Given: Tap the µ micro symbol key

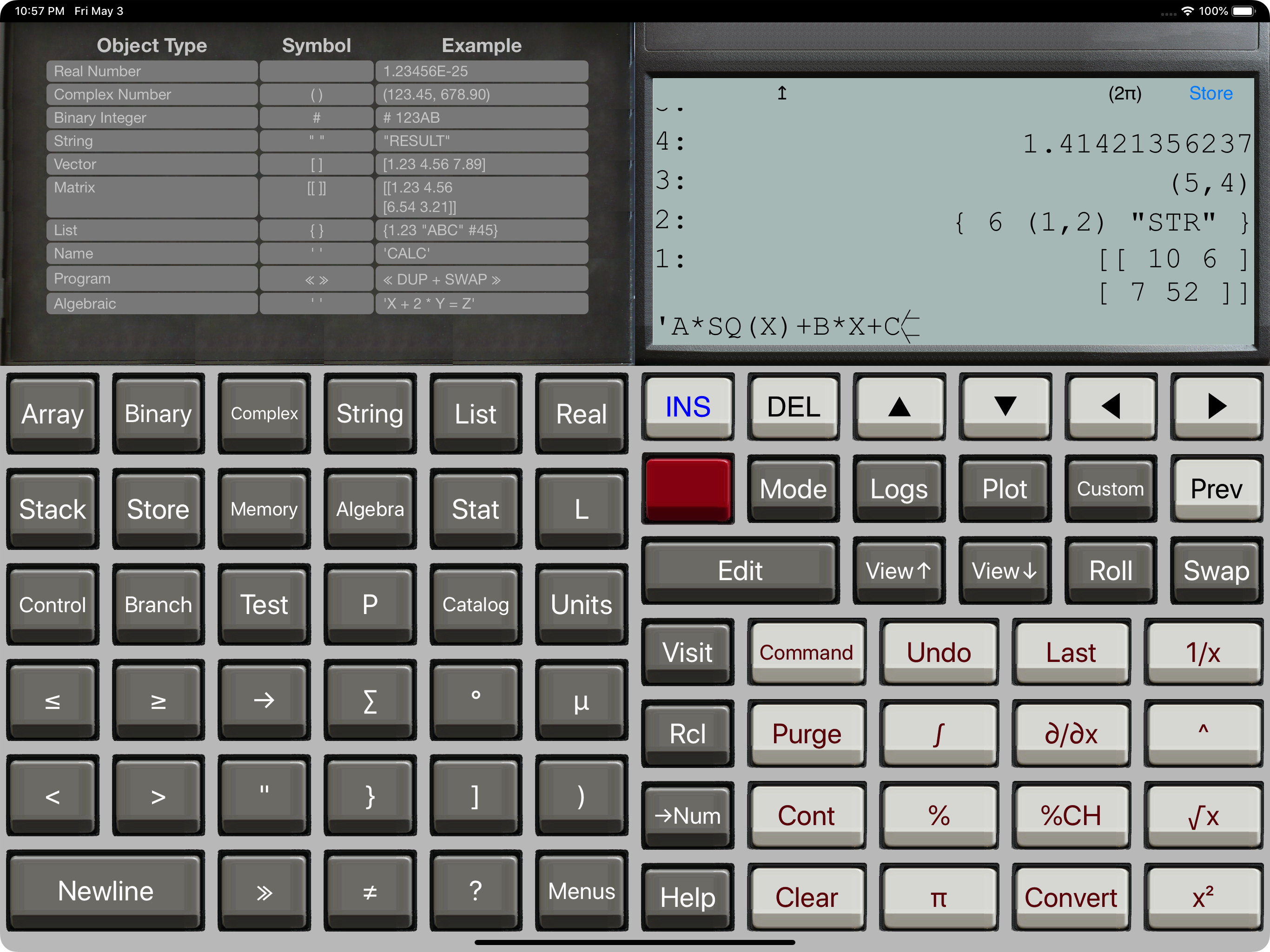Looking at the screenshot, I should point(582,700).
